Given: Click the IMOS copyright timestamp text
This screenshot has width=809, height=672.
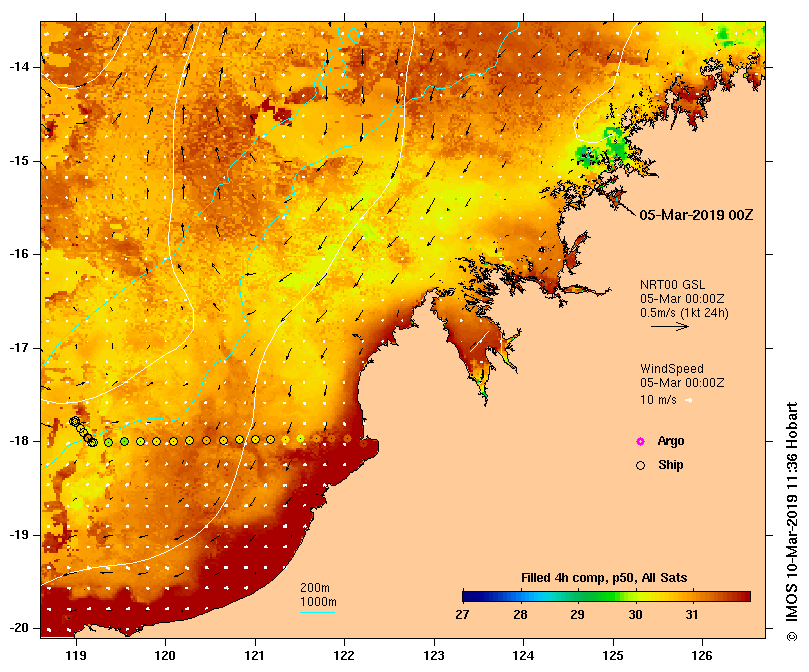Looking at the screenshot, I should coord(792,521).
